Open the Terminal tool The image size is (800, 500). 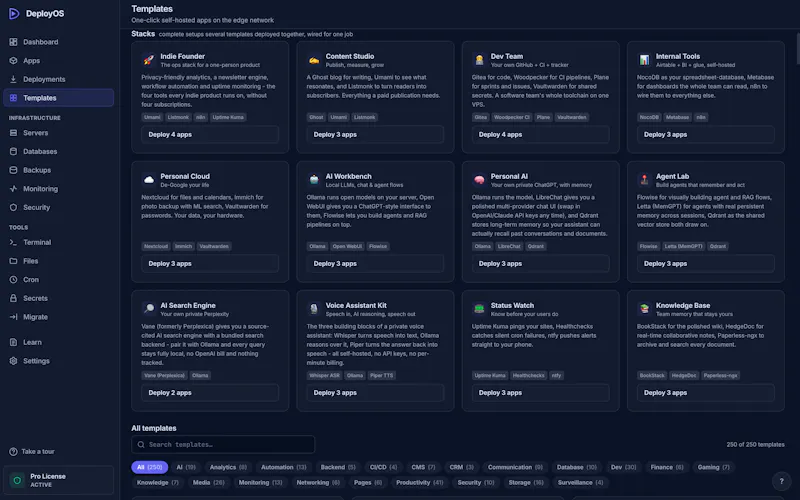[59, 242]
